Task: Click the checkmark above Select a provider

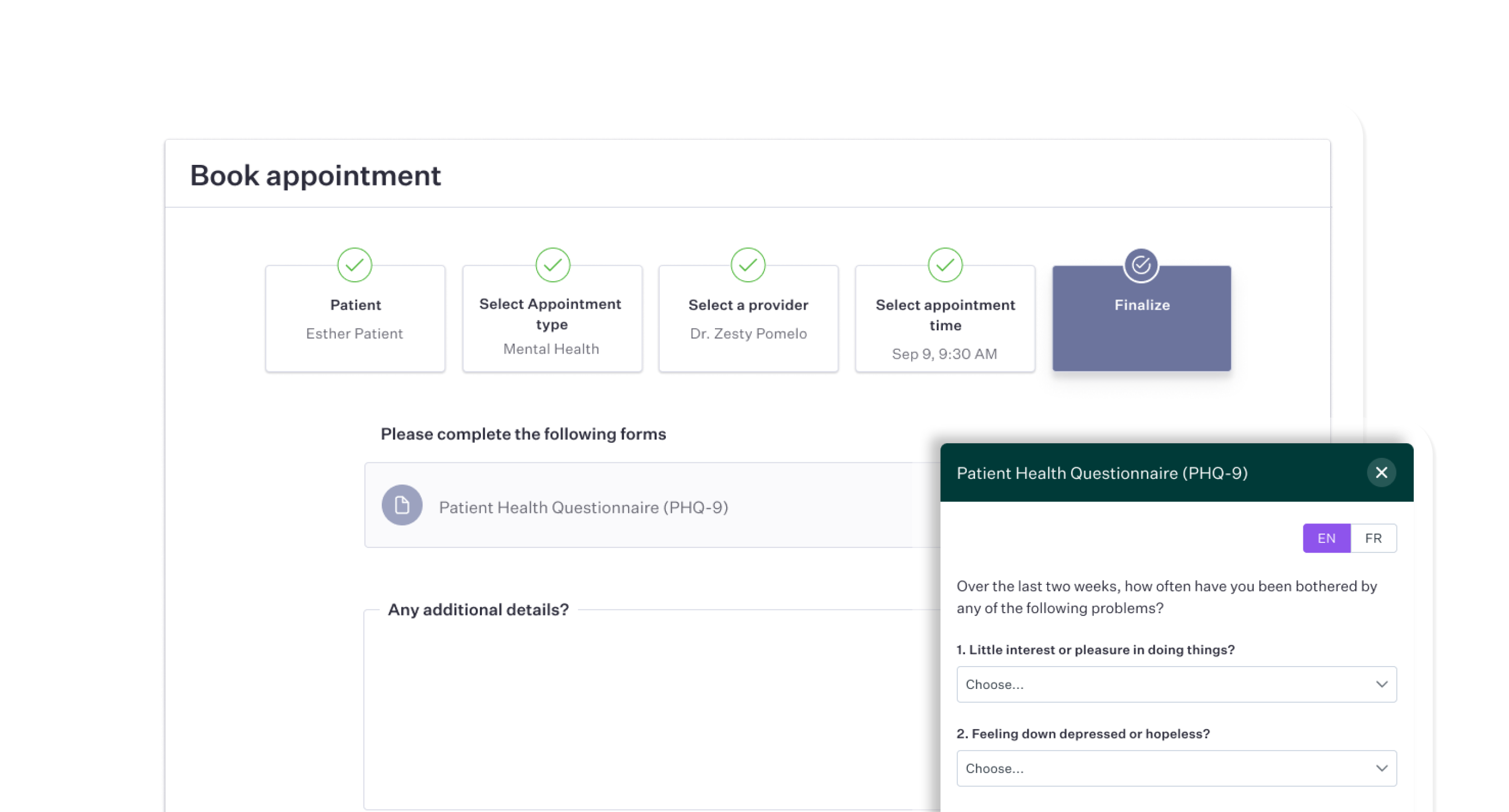Action: click(x=748, y=265)
